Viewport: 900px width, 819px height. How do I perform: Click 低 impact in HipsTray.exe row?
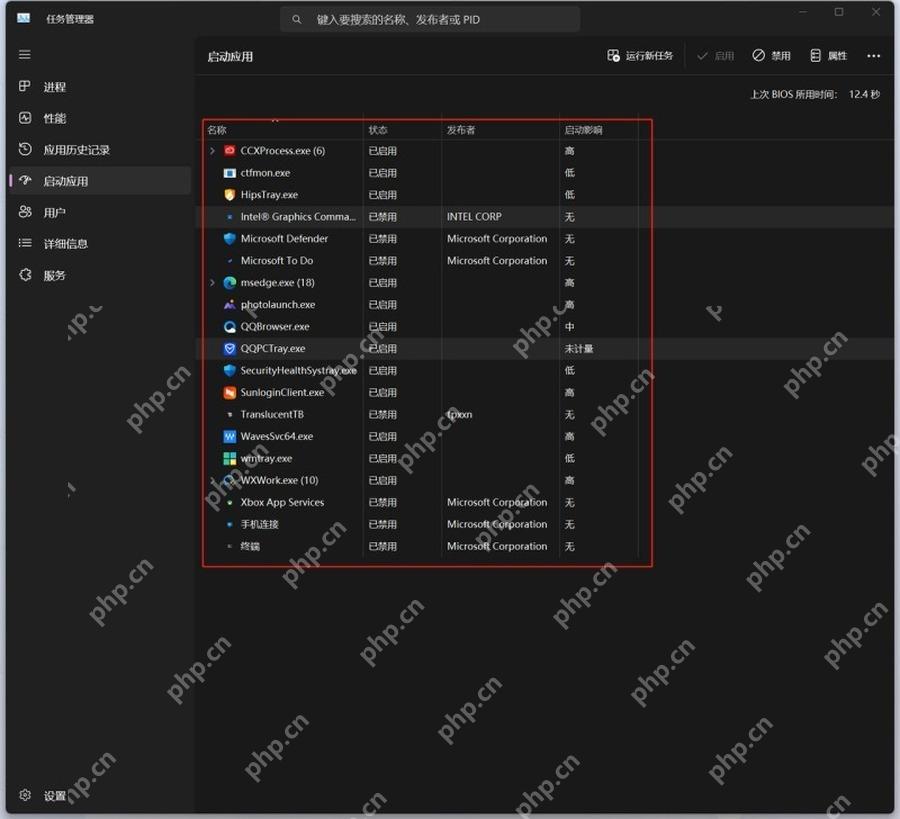569,195
